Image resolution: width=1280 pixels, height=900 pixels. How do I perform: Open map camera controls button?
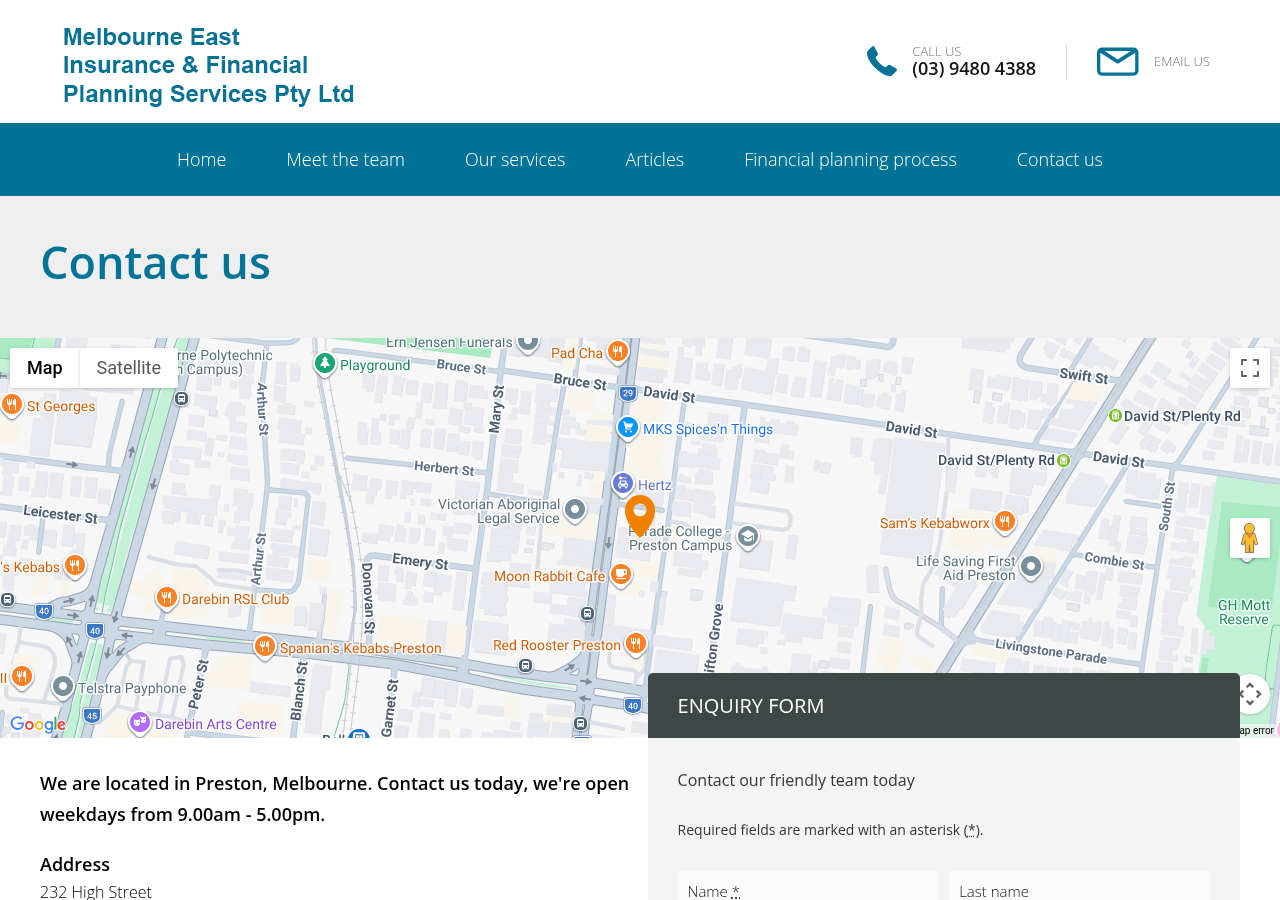click(1250, 694)
